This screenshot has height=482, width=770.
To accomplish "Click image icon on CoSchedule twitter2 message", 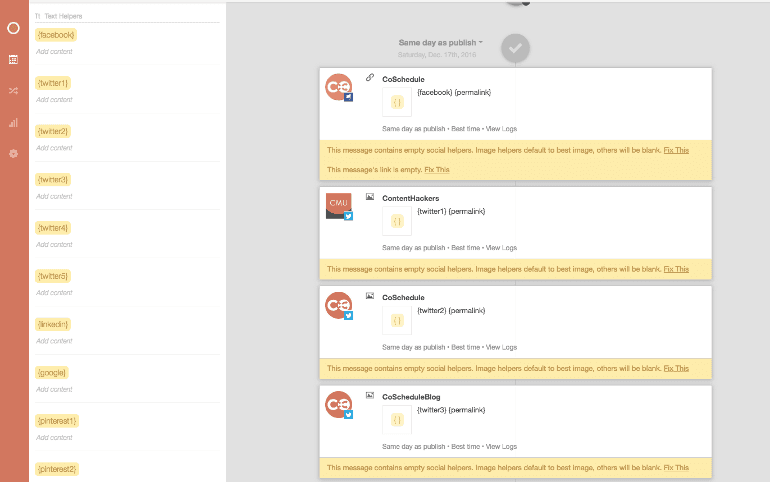I will pos(370,296).
